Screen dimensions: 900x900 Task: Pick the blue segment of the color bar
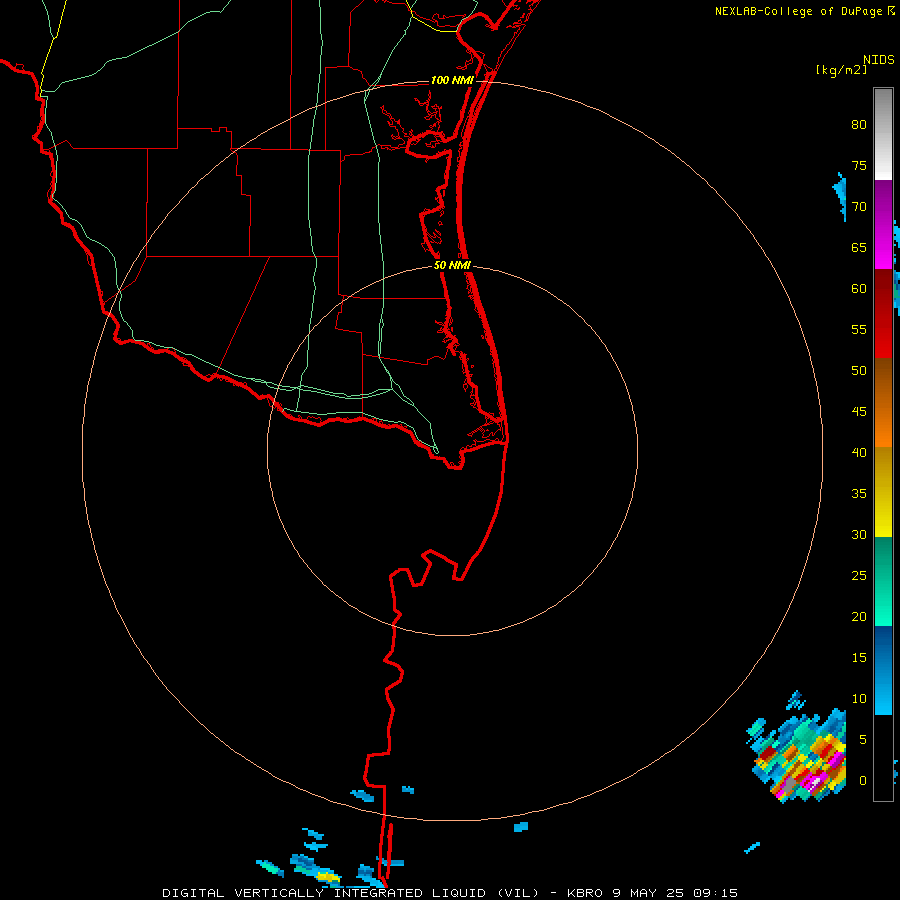[x=883, y=670]
